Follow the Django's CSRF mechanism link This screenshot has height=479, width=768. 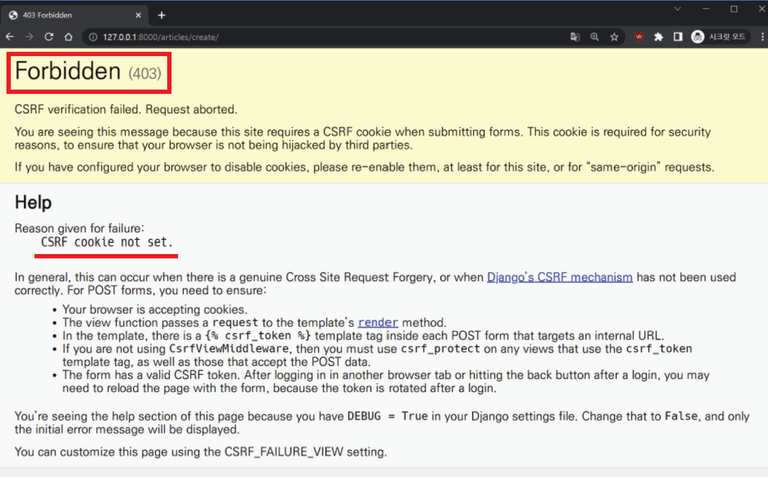559,277
